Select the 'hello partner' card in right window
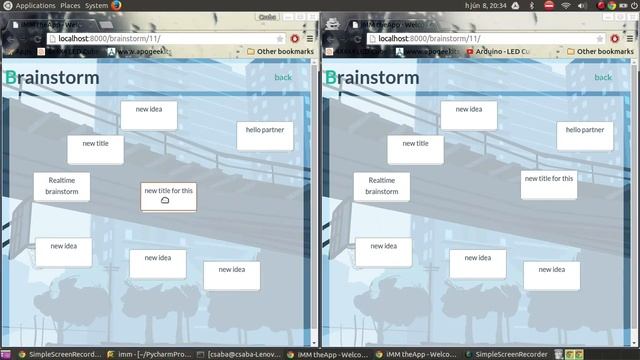The image size is (640, 360). click(x=585, y=136)
